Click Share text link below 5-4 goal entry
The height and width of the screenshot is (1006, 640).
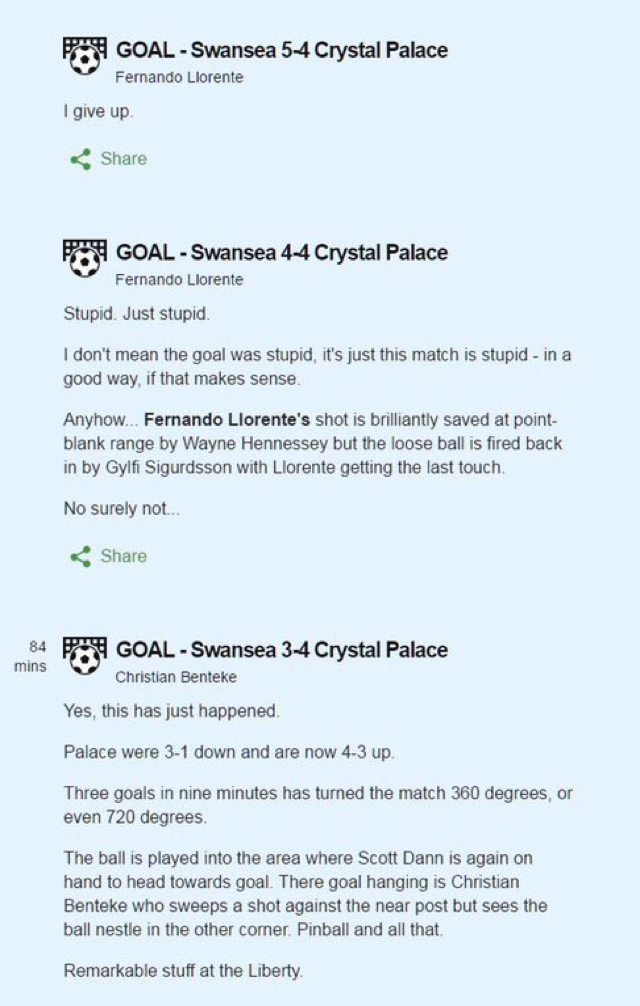tap(123, 158)
